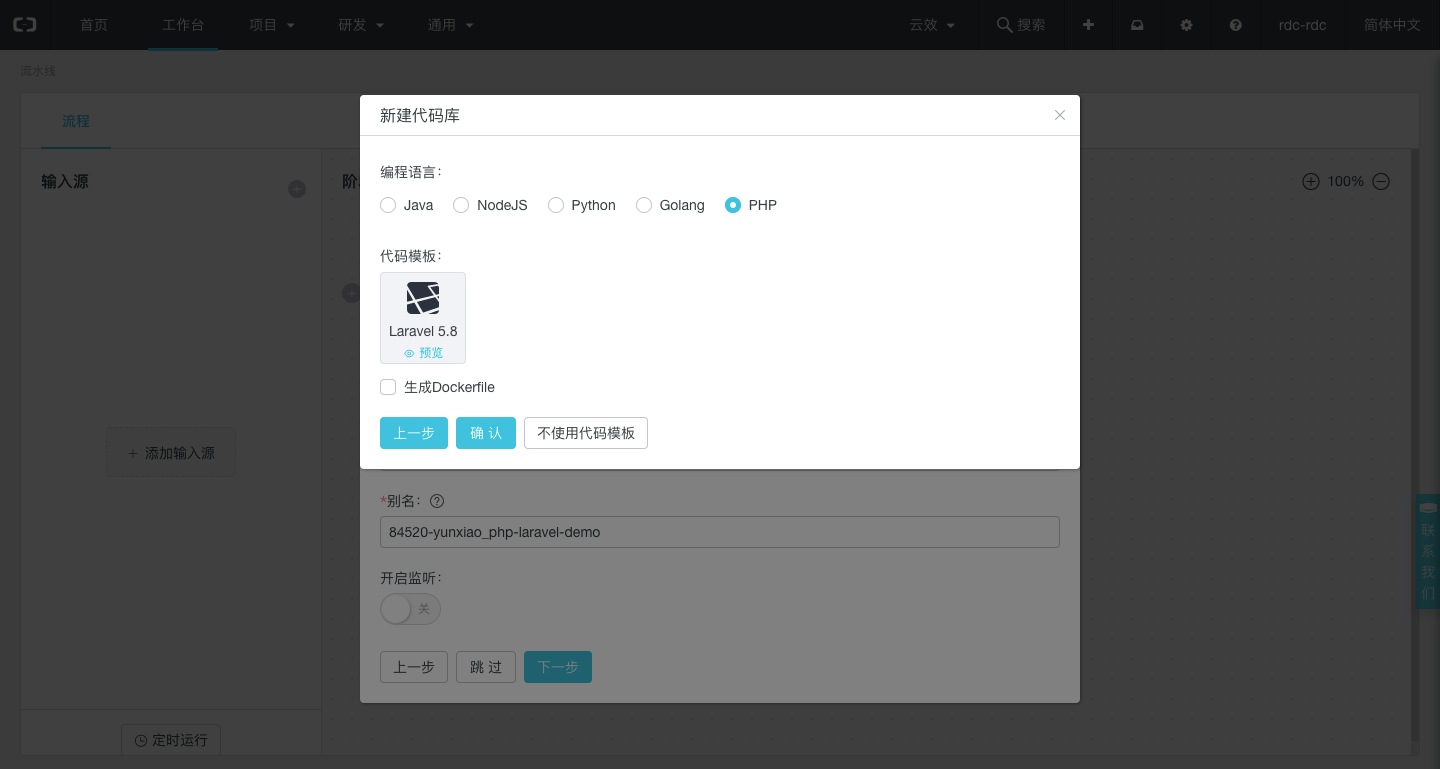1440x769 pixels.
Task: Expand the 通用 dropdown menu
Action: [450, 25]
